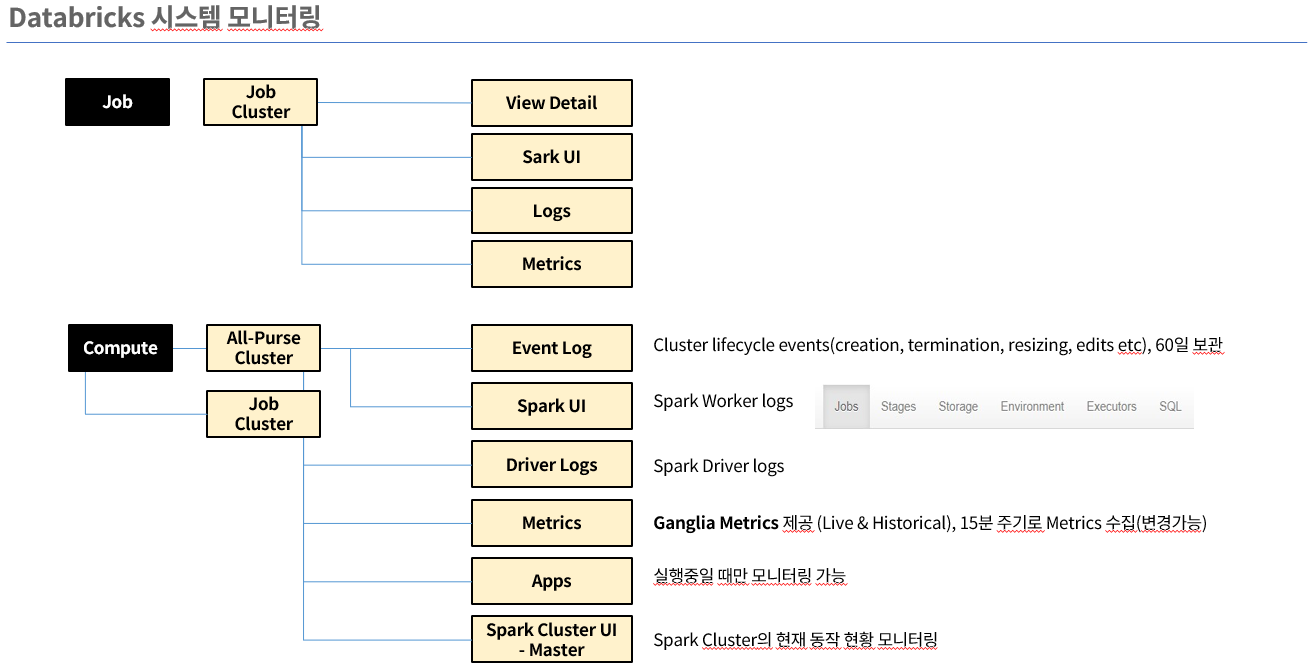Click the Job Cluster node beside Job
Screen dimensions: 1312x670
tap(260, 102)
